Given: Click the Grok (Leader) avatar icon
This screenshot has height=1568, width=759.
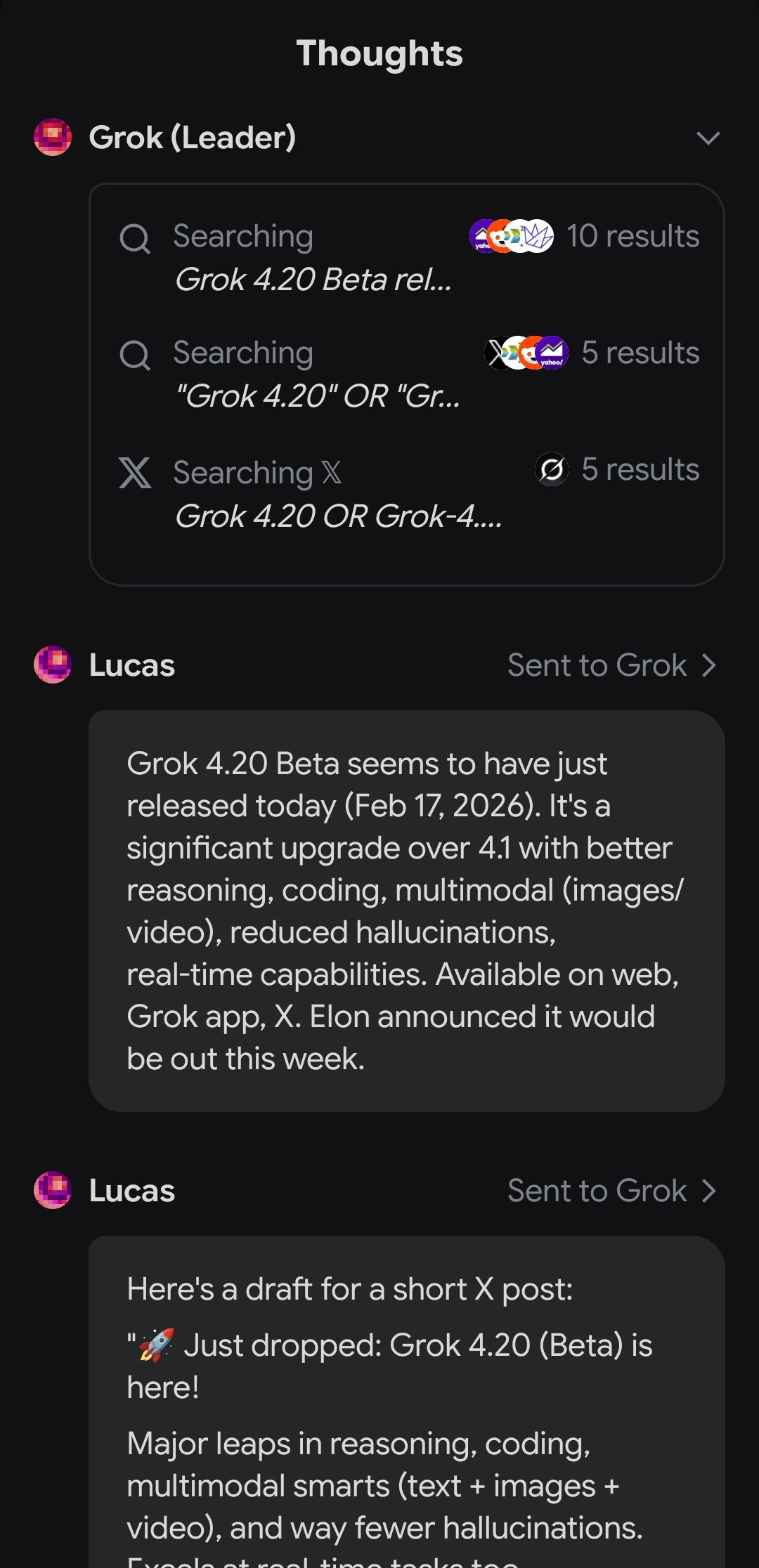Looking at the screenshot, I should coord(53,137).
